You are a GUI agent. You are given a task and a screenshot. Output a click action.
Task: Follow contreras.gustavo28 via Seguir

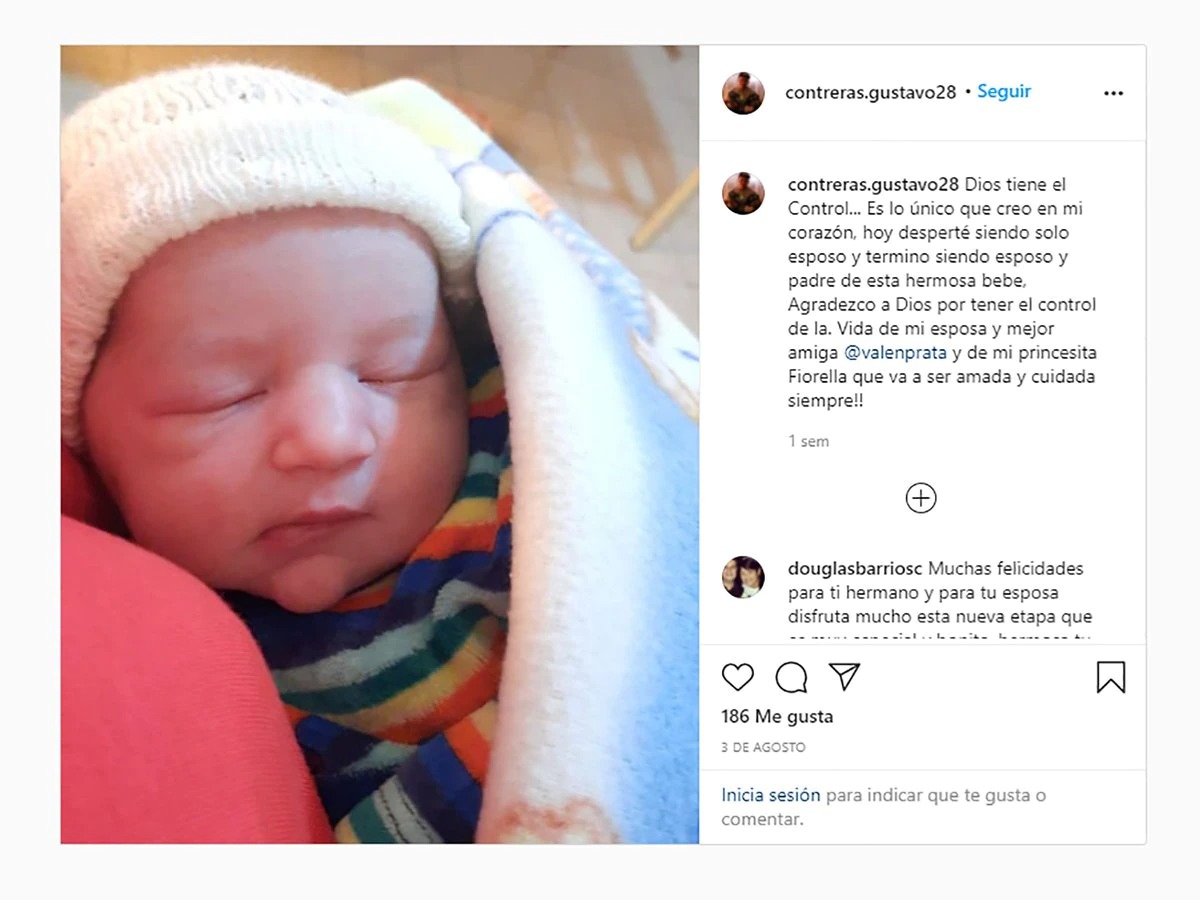tap(1004, 91)
